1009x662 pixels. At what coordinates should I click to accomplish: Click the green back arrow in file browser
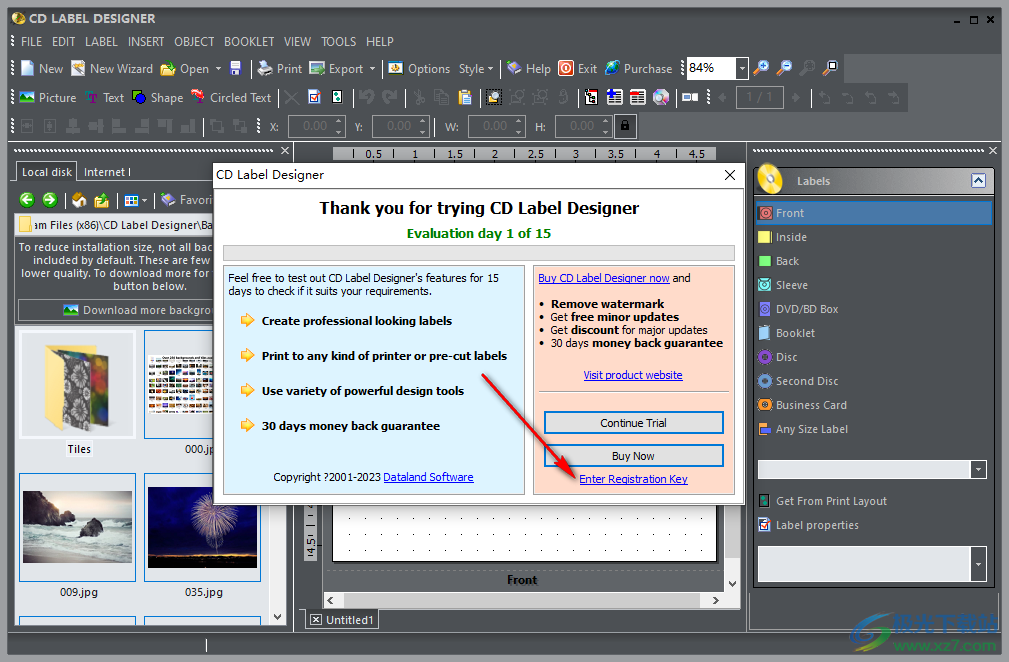coord(27,200)
